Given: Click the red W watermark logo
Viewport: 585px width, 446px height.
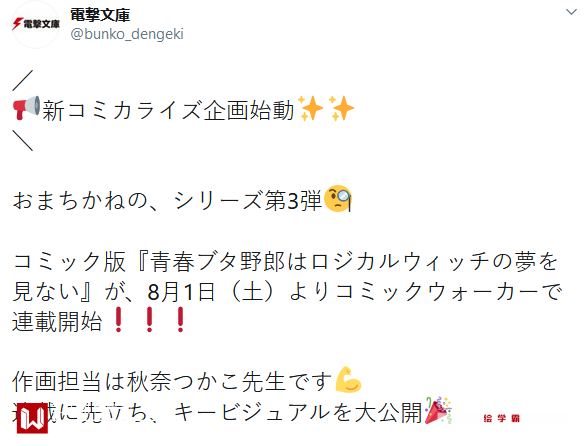Looking at the screenshot, I should 32,418.
